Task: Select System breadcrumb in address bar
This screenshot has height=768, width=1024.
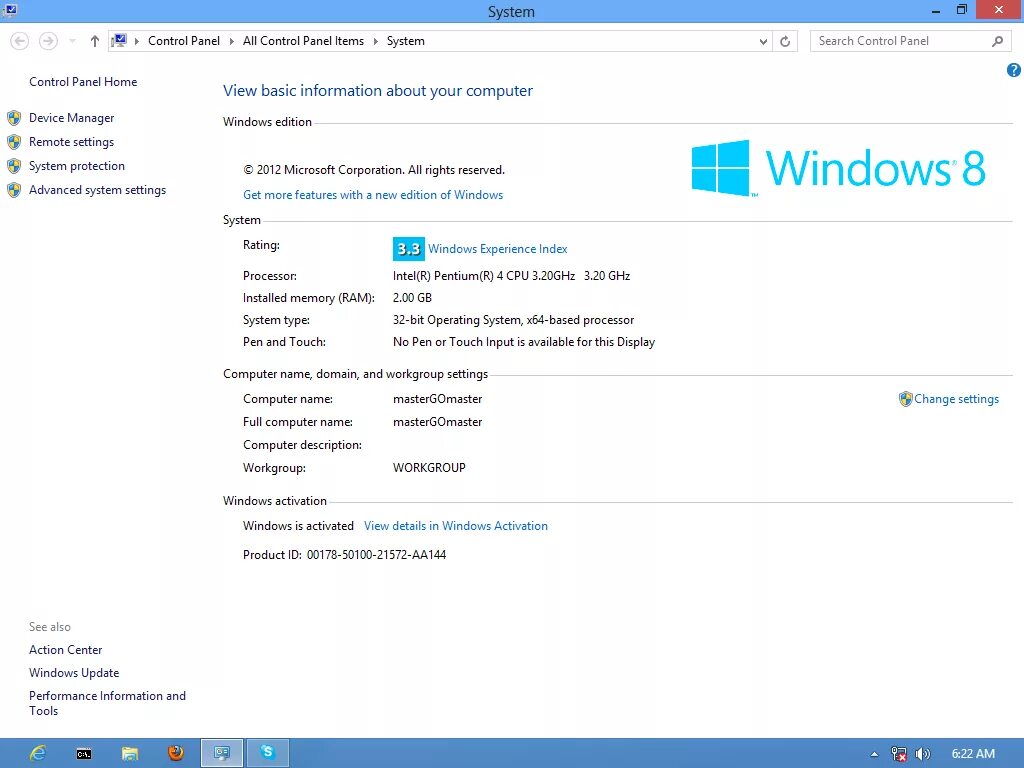Action: coord(406,41)
